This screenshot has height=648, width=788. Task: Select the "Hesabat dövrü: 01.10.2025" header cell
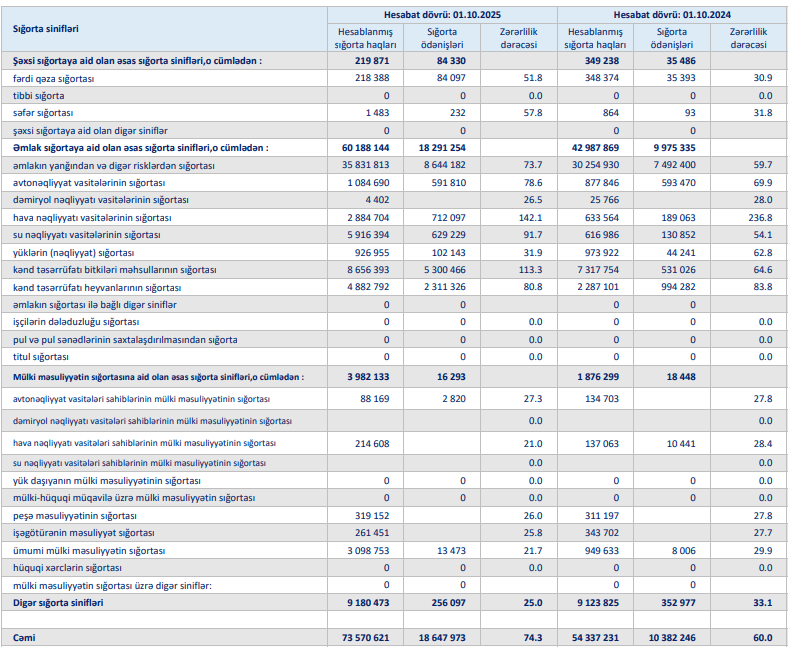coord(455,15)
